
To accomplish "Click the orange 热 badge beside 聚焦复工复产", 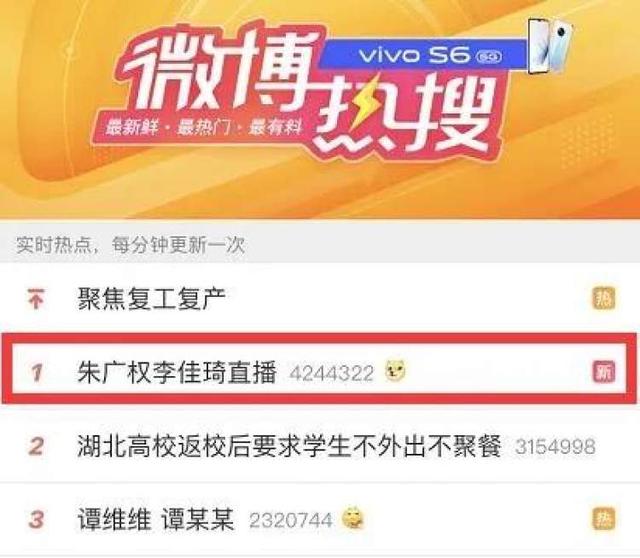I will [x=604, y=298].
